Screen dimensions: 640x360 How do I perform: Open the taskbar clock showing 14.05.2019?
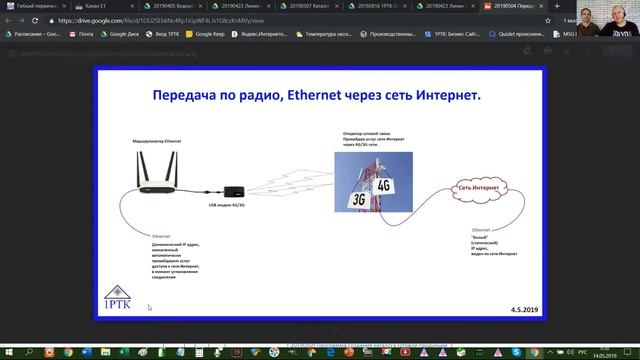pyautogui.click(x=604, y=353)
